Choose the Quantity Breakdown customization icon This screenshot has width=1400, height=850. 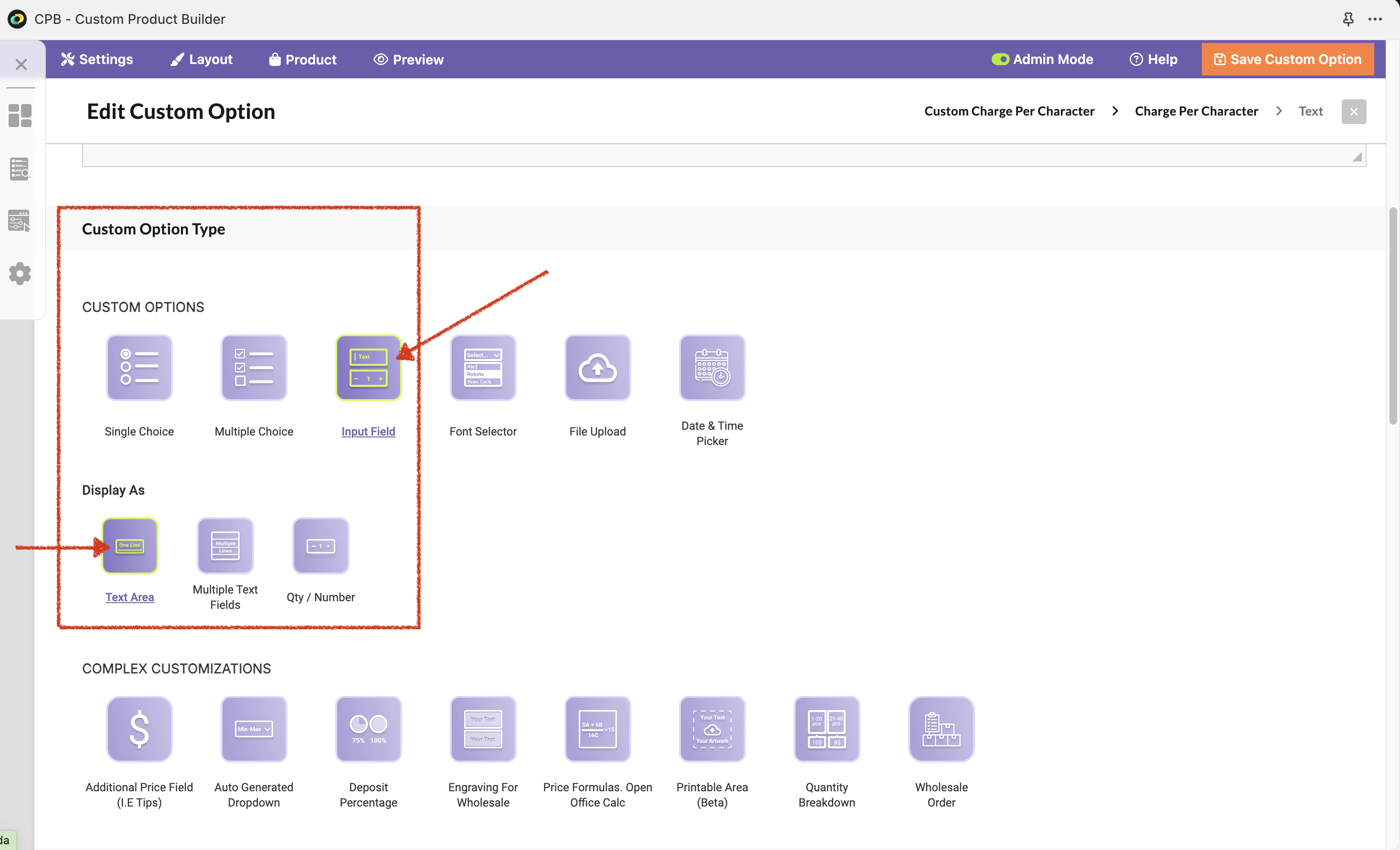coord(826,729)
